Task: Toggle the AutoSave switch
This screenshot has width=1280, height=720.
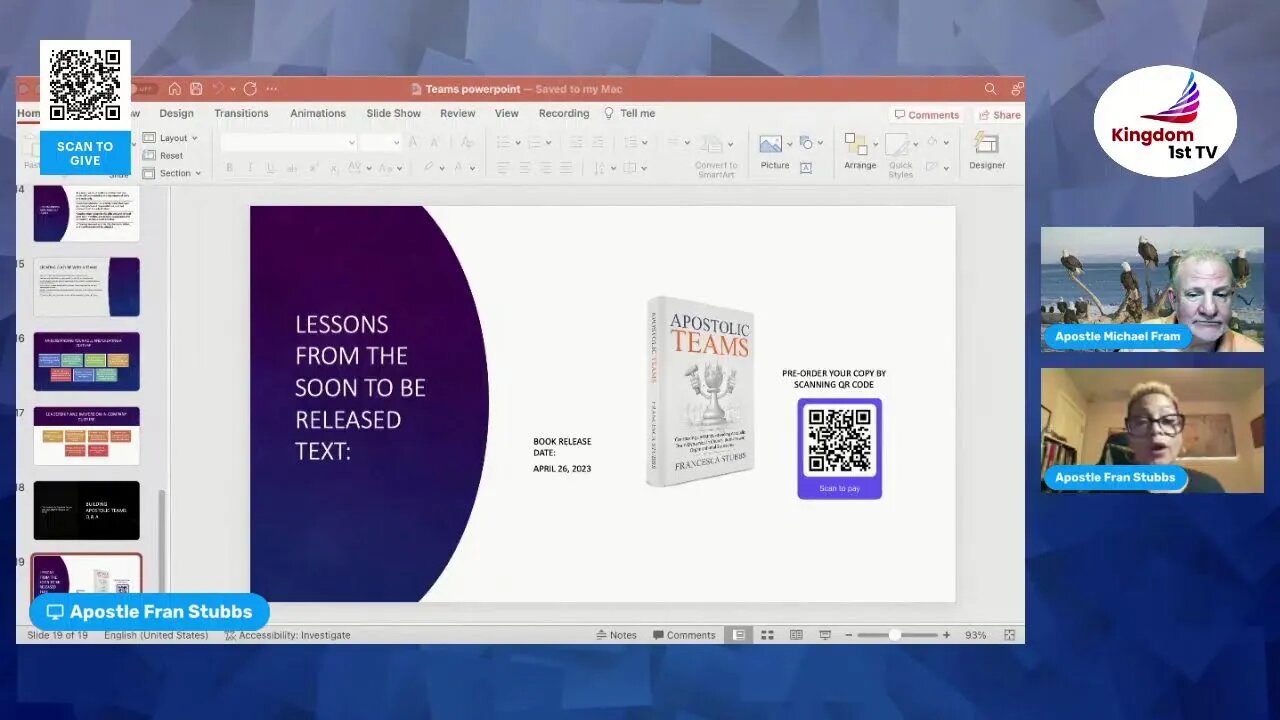Action: (143, 89)
